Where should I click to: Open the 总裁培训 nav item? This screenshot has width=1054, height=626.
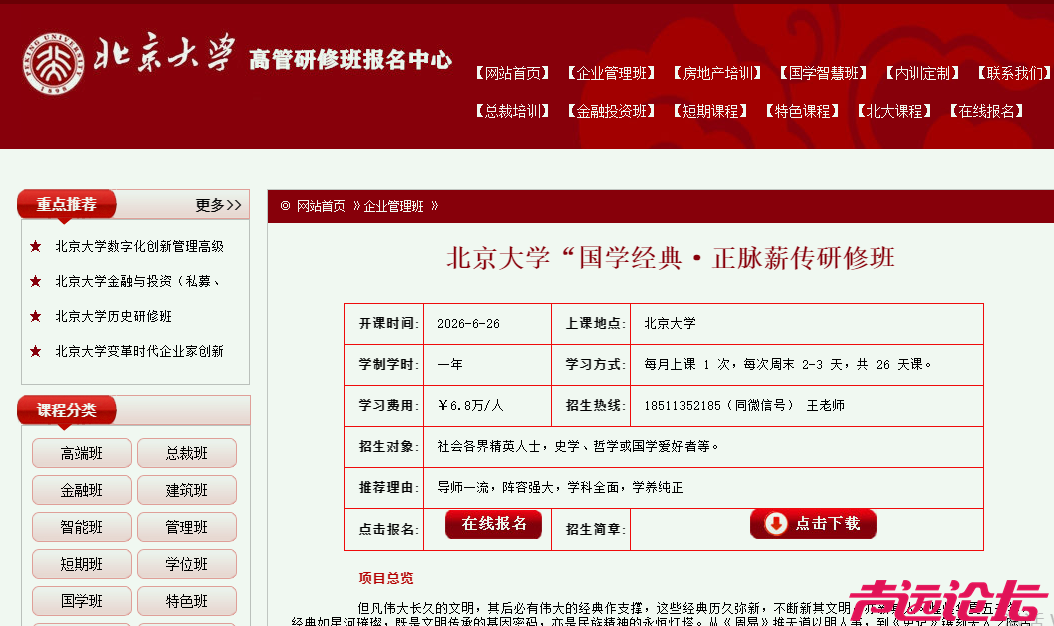coord(512,111)
